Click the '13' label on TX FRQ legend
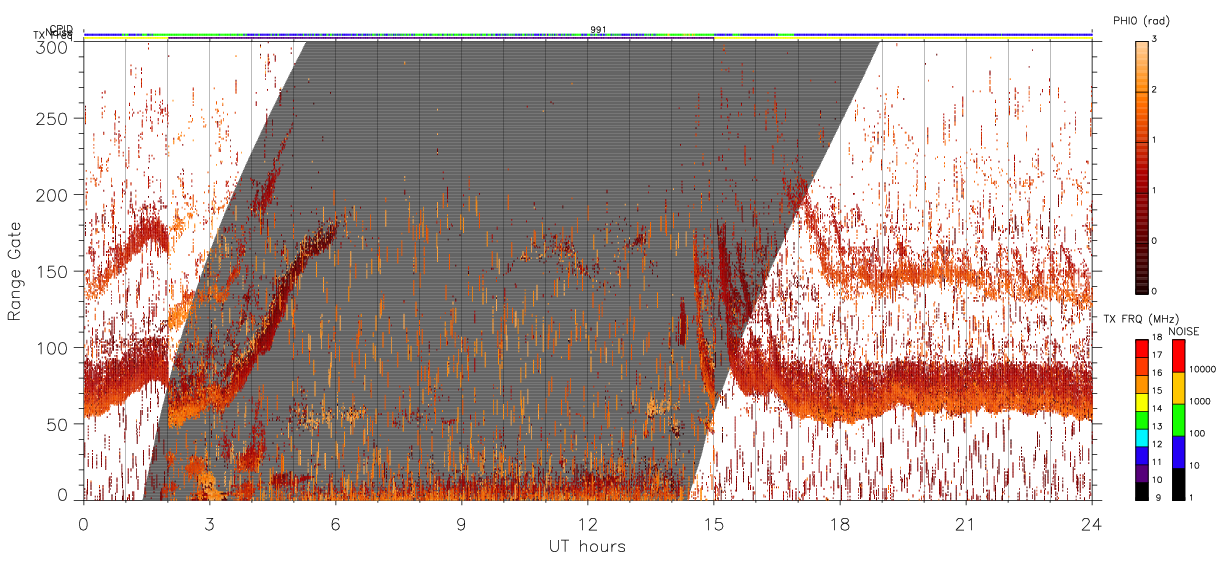This screenshot has width=1228, height=567. (x=1157, y=427)
